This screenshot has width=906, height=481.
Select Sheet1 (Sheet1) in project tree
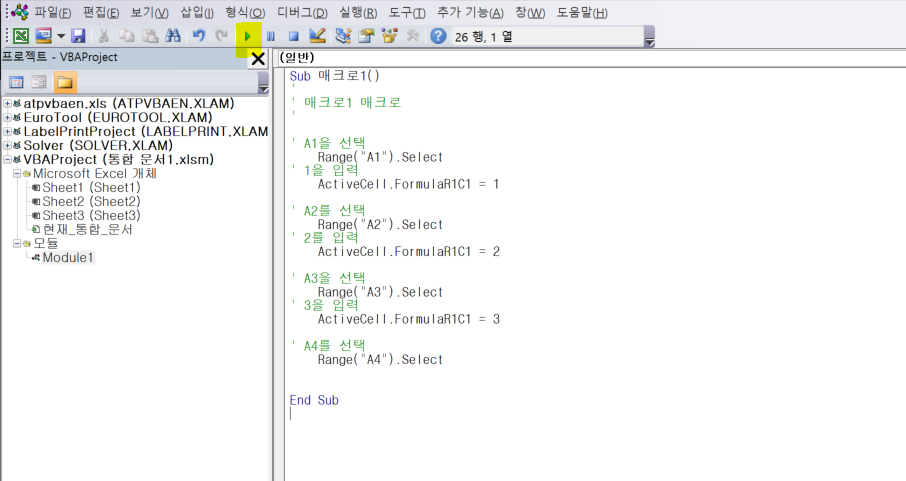[91, 187]
